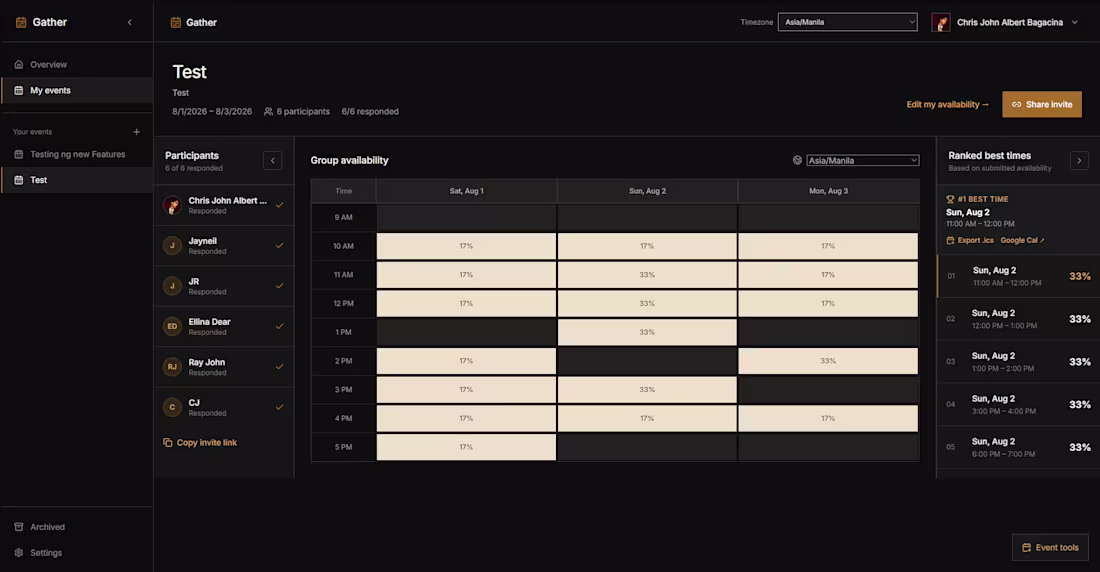1100x572 pixels.
Task: Click Chris John Albert's avatar in Participants
Action: (172, 205)
